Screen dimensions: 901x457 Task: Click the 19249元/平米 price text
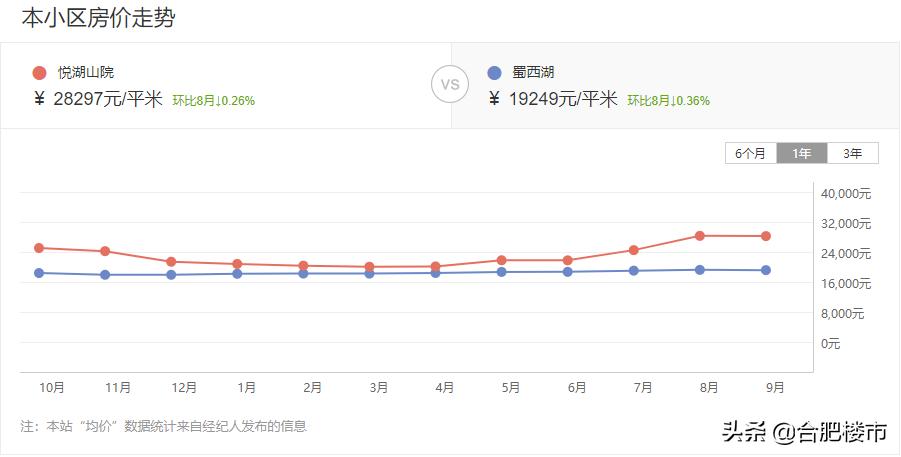click(563, 99)
